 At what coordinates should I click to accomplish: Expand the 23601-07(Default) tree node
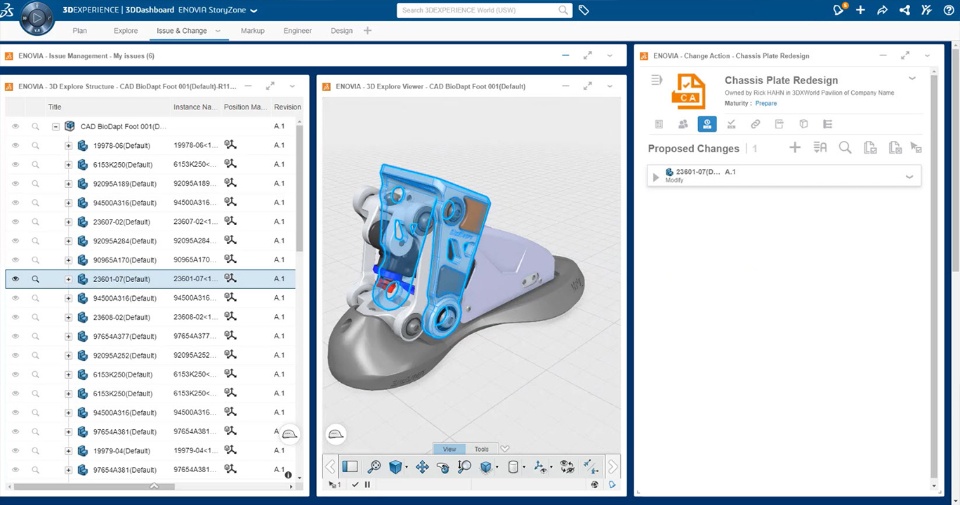coord(69,279)
